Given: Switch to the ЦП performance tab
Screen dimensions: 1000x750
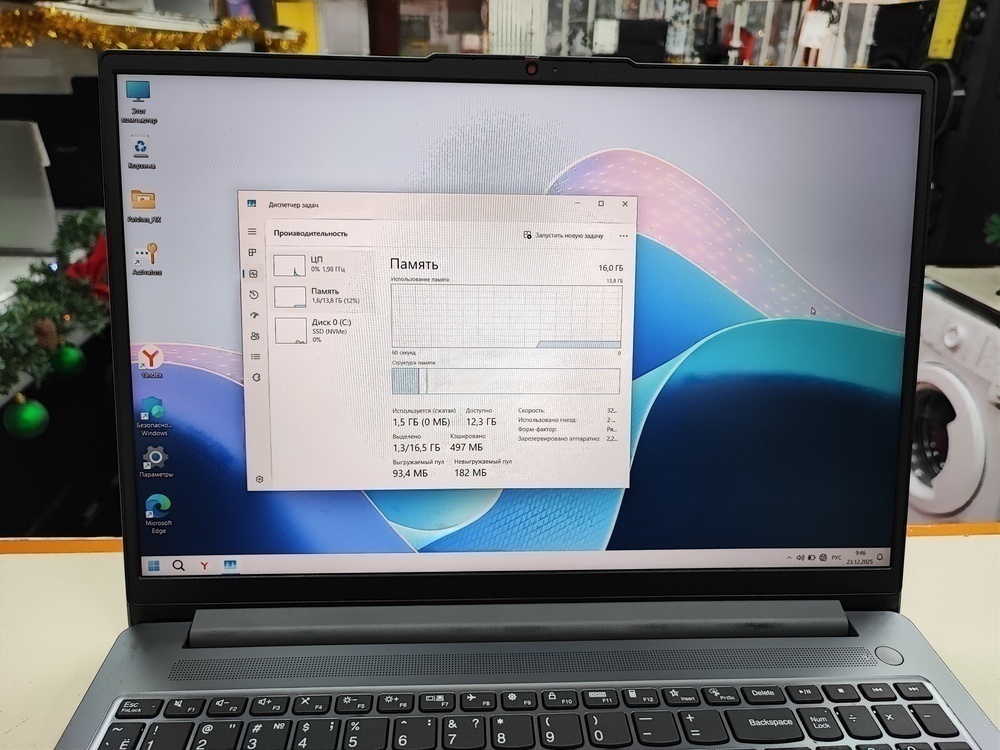Looking at the screenshot, I should [310, 264].
